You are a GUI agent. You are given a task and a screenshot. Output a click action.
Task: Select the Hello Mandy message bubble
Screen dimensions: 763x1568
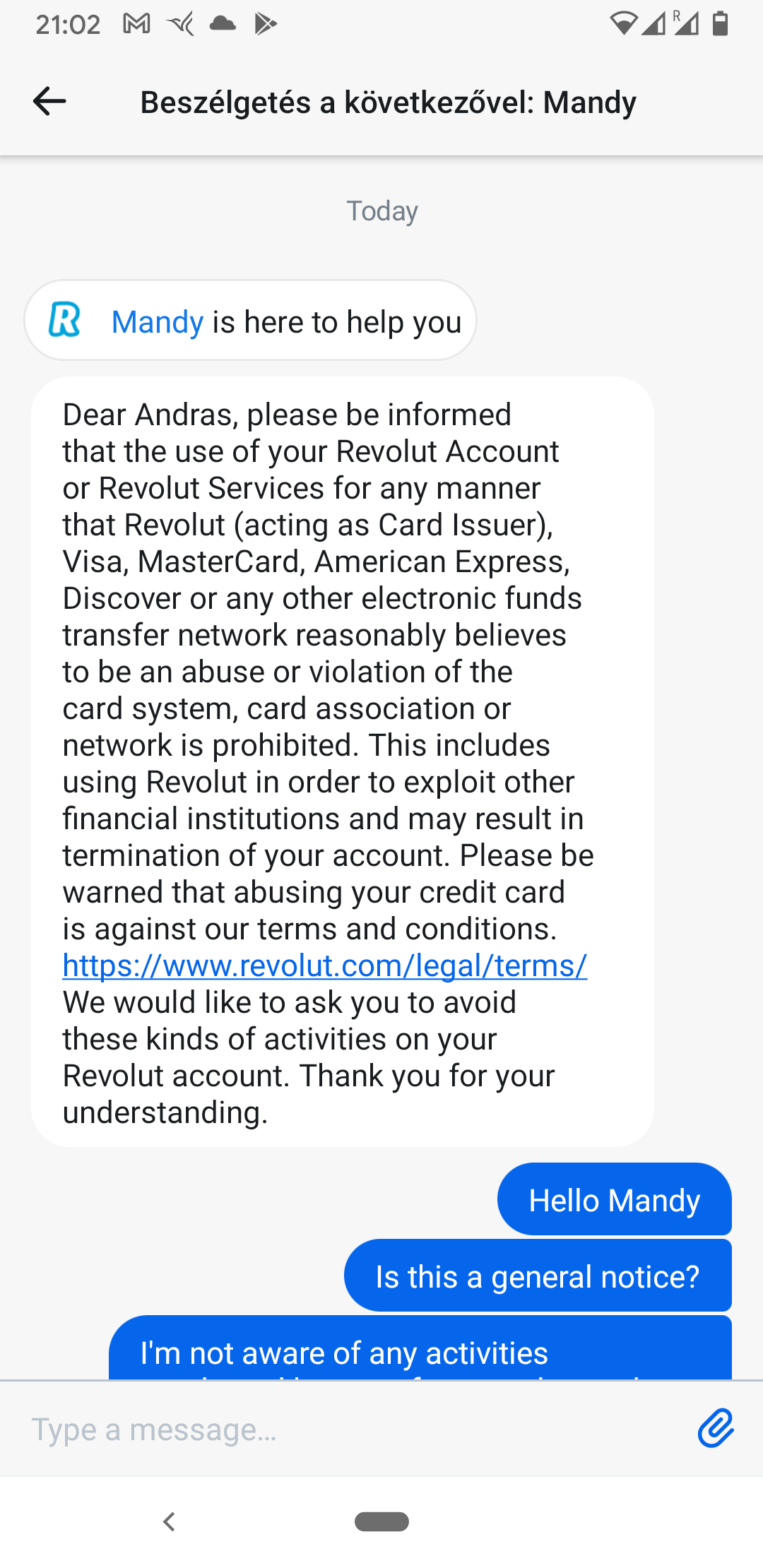coord(615,1199)
